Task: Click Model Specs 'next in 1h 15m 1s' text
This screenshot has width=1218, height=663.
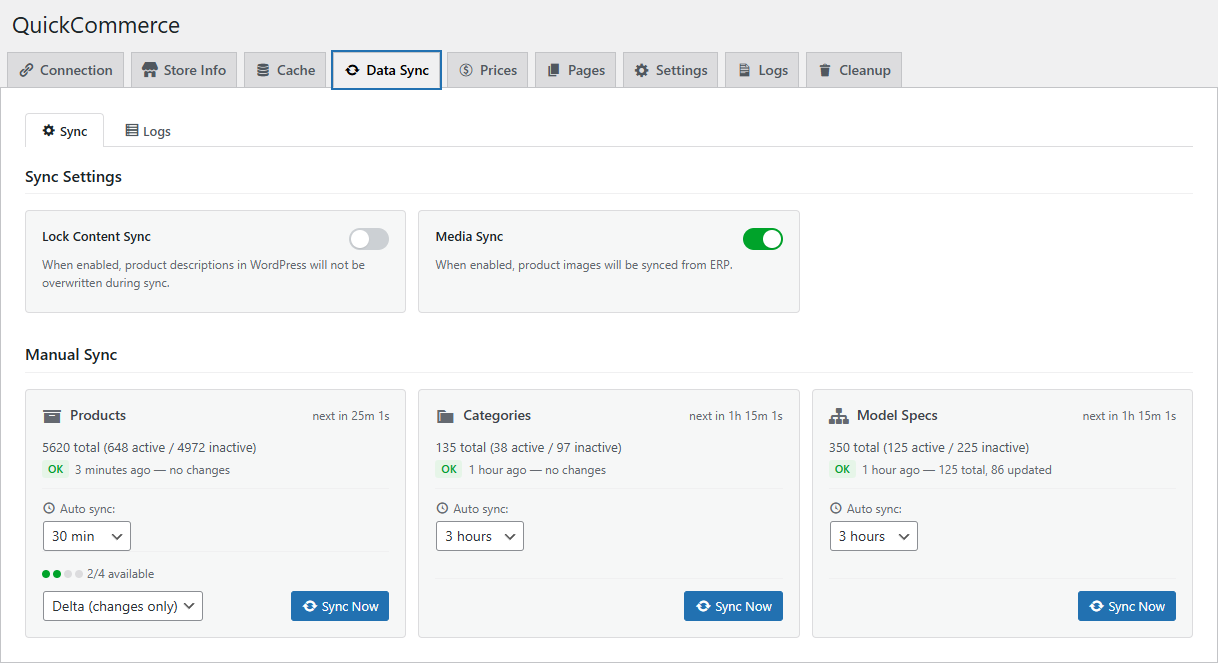Action: [x=1129, y=416]
